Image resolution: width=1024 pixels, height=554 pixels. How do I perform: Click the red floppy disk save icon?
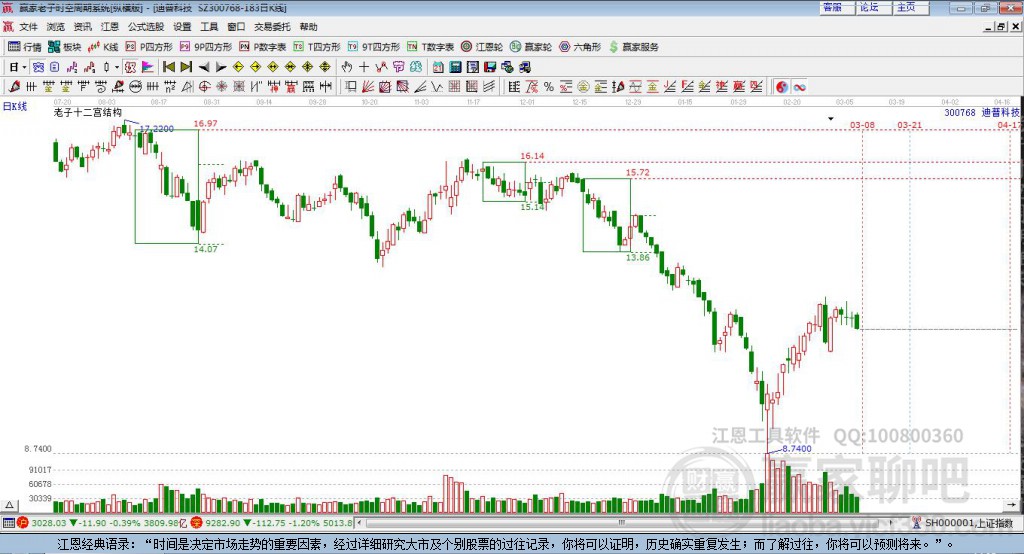click(490, 67)
